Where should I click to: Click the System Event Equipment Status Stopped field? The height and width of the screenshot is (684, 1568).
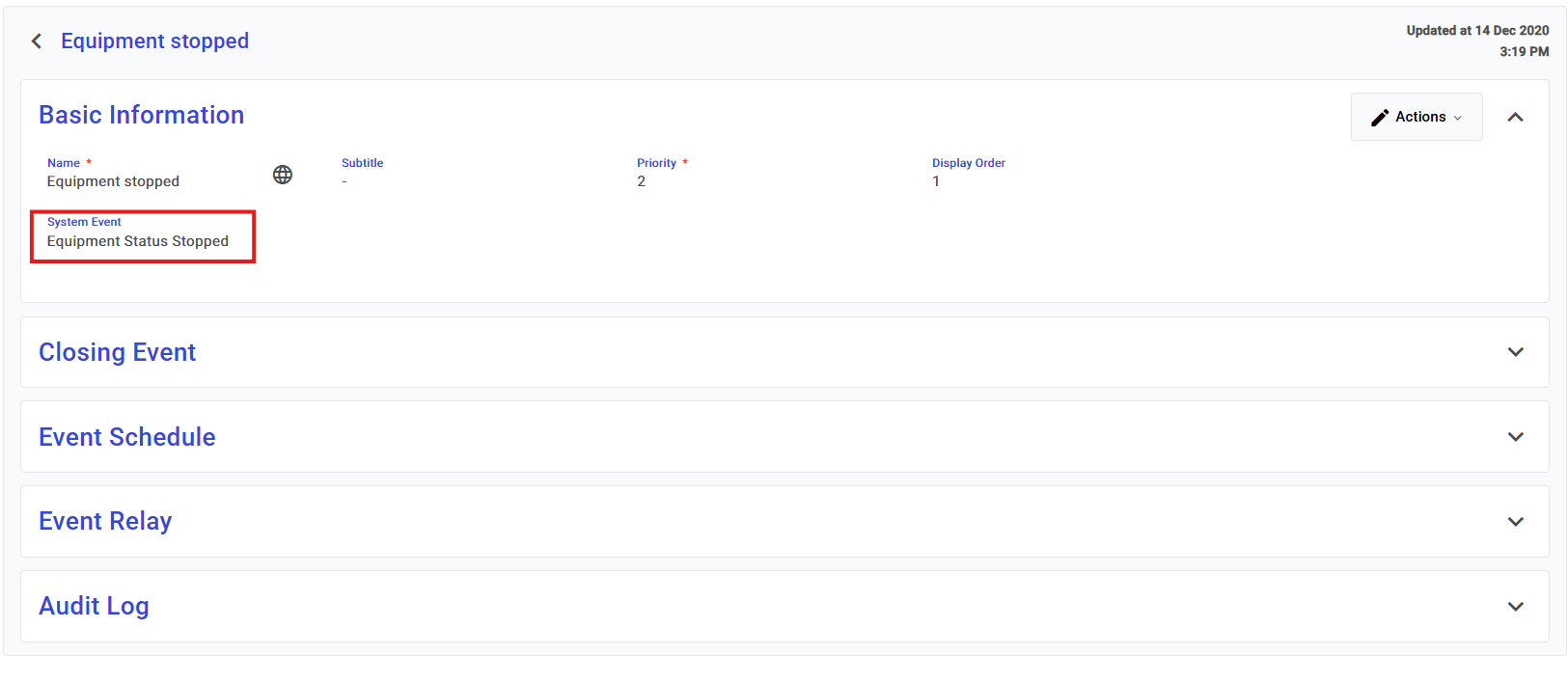coord(138,241)
